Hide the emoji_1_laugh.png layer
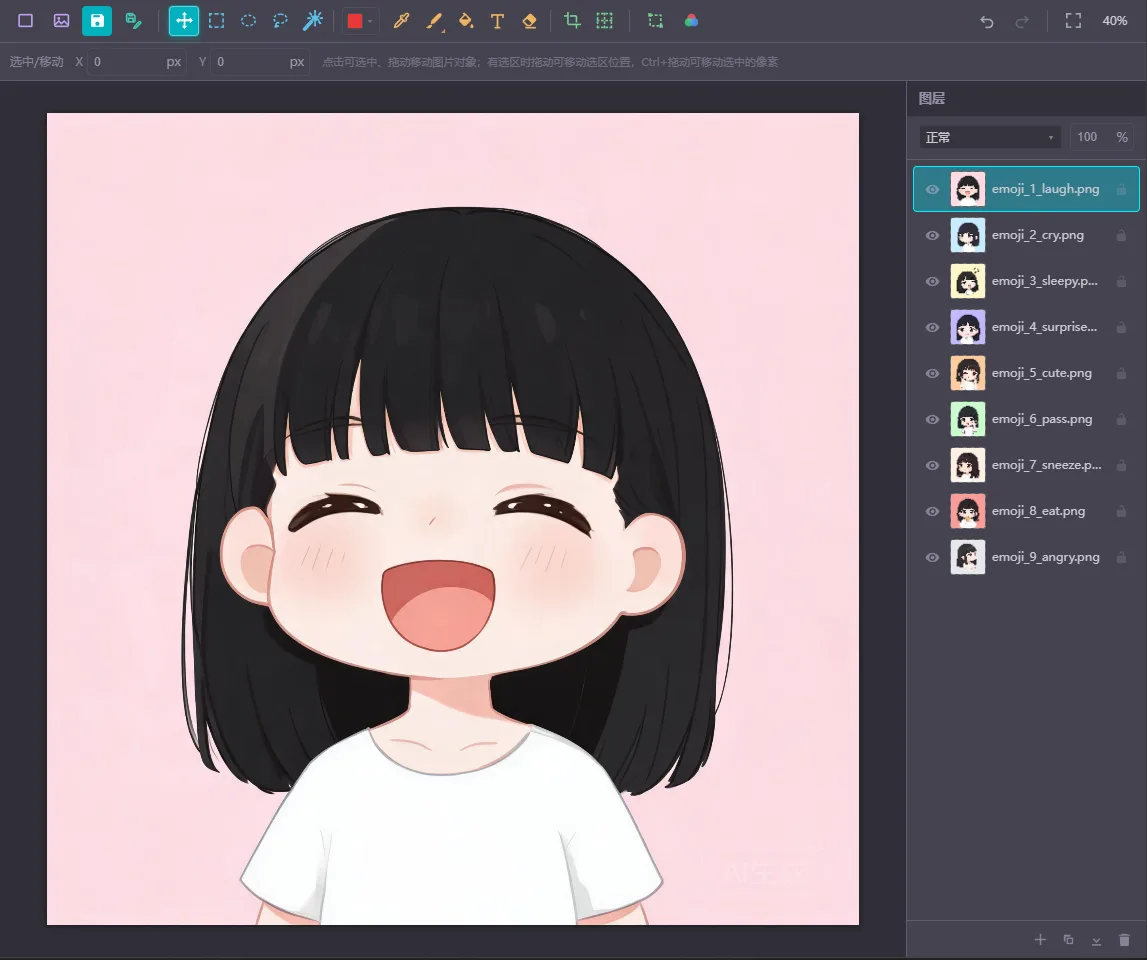The image size is (1147, 960). [x=932, y=190]
